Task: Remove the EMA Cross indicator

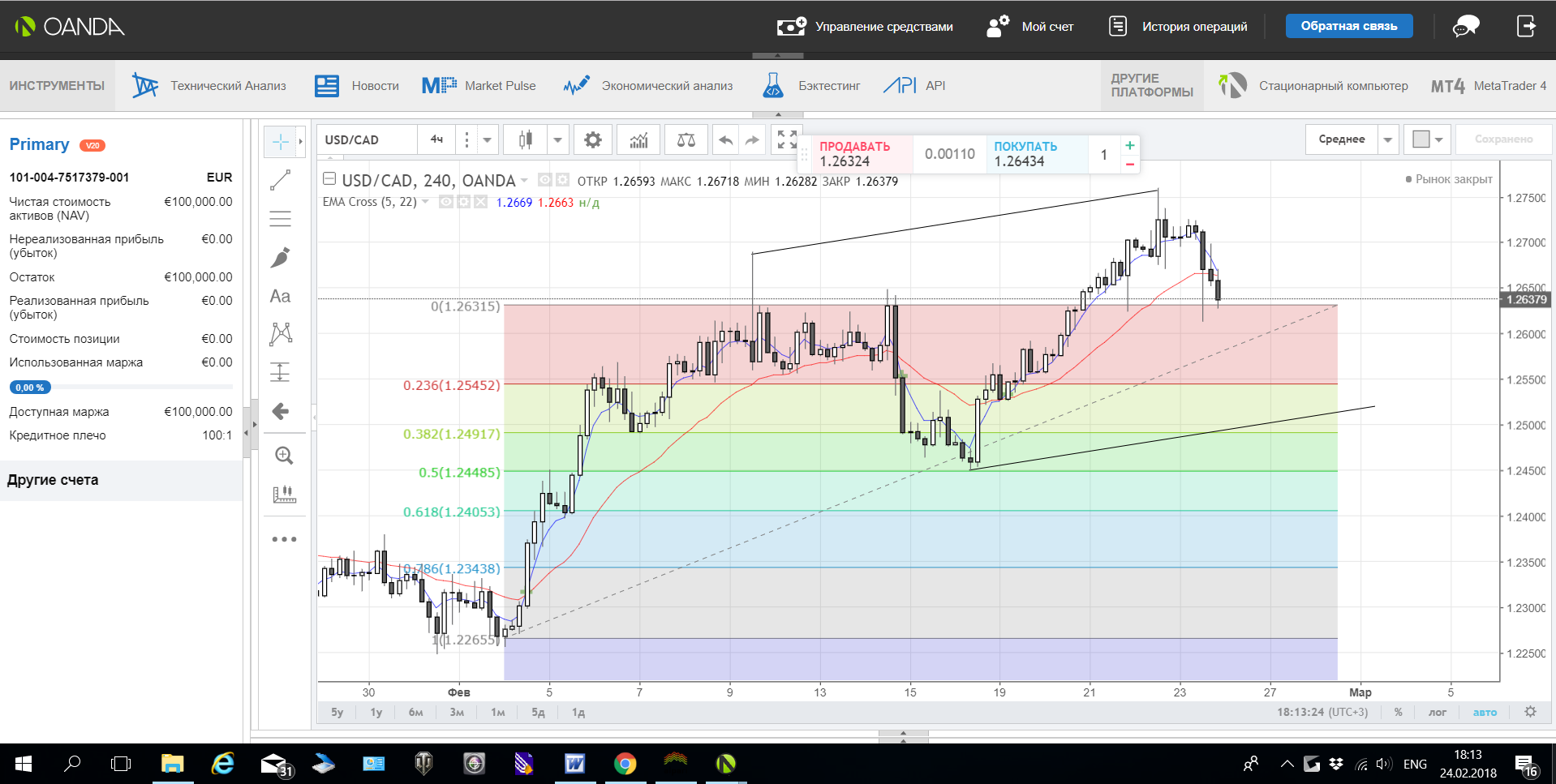Action: [x=481, y=202]
